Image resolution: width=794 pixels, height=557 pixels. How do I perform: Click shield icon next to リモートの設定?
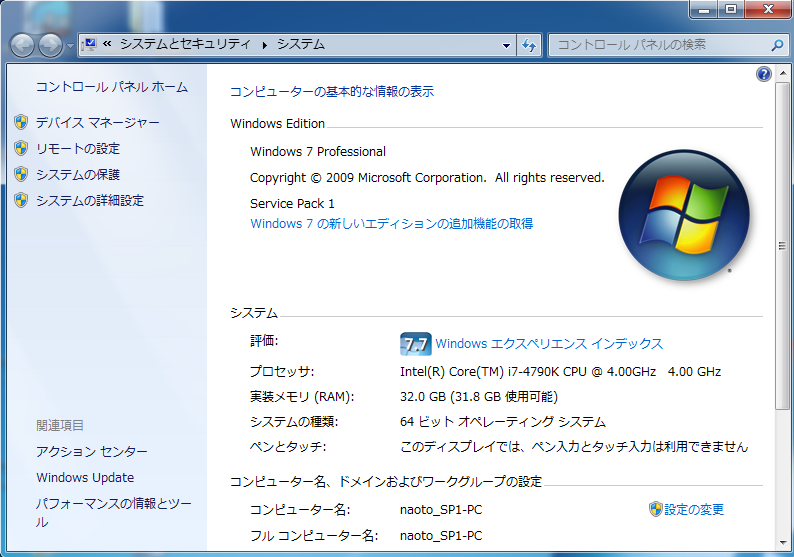pyautogui.click(x=21, y=148)
